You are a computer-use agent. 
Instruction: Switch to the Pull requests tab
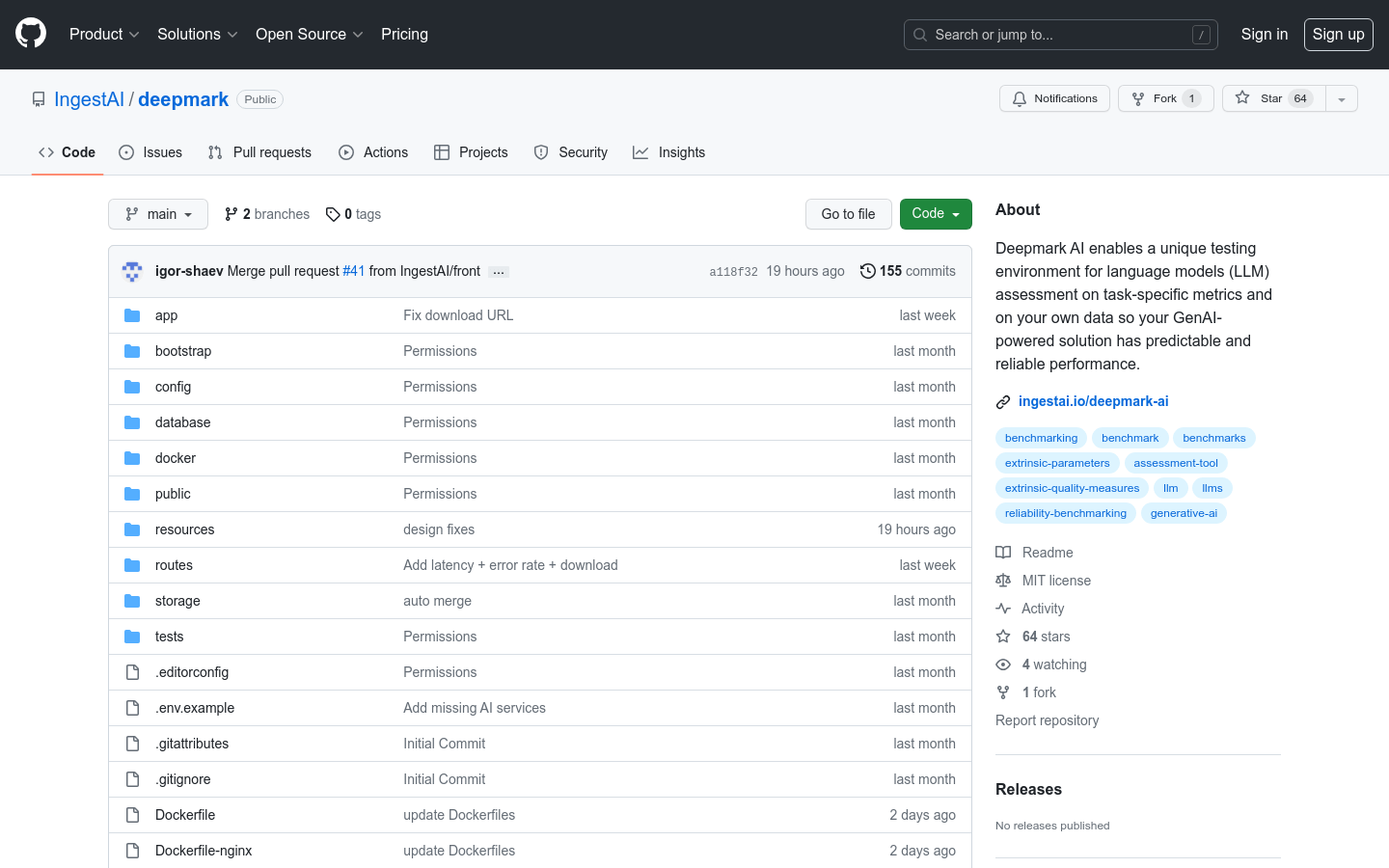point(259,152)
